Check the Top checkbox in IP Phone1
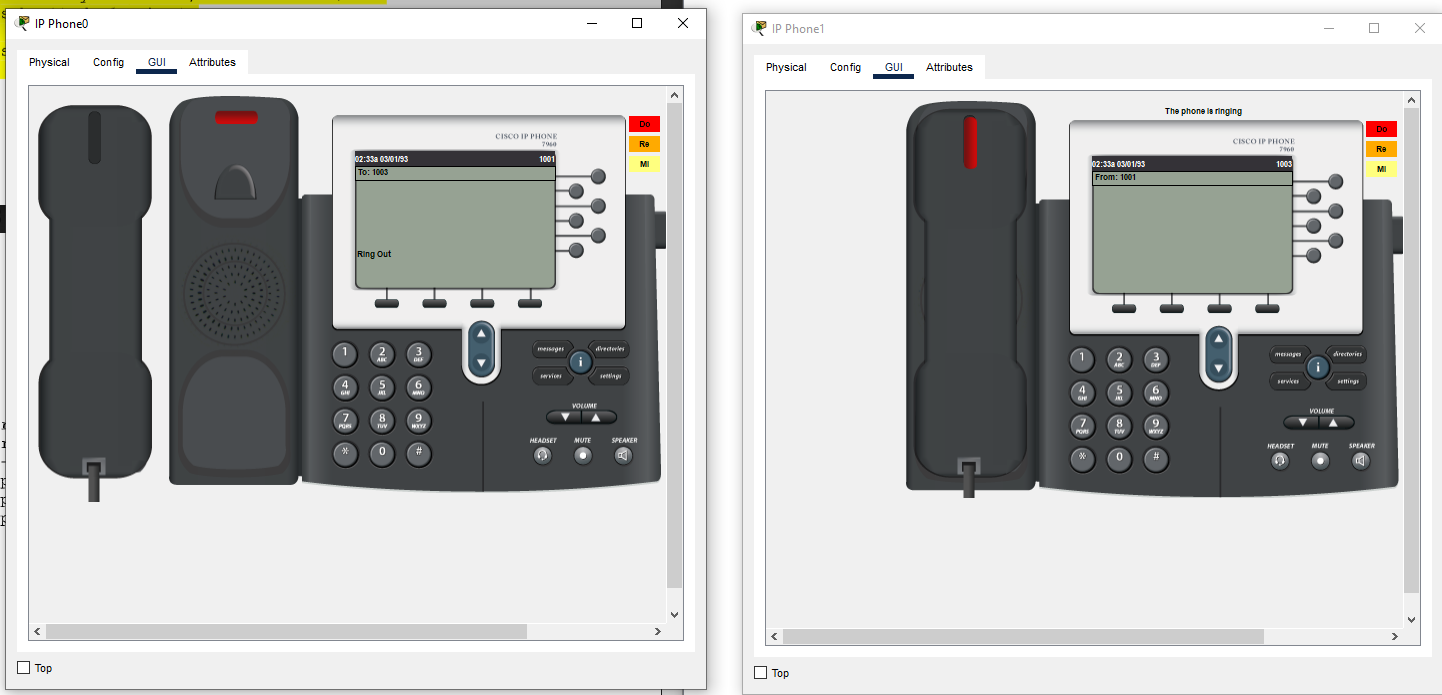The image size is (1442, 695). click(x=761, y=672)
